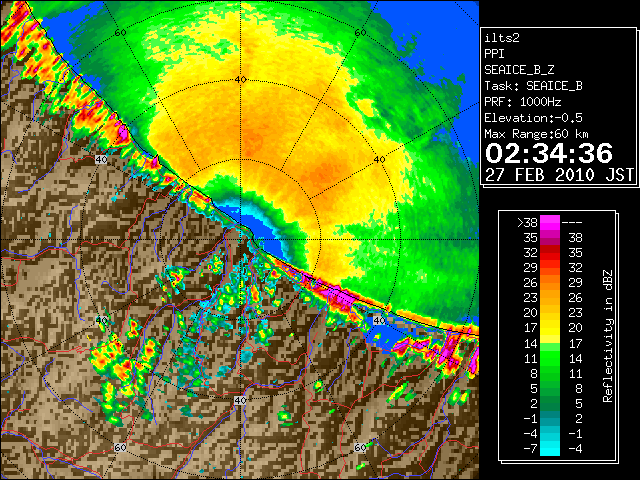The height and width of the screenshot is (480, 640).
Task: Click the "PRF: 1000Hz" value
Action: pos(523,102)
